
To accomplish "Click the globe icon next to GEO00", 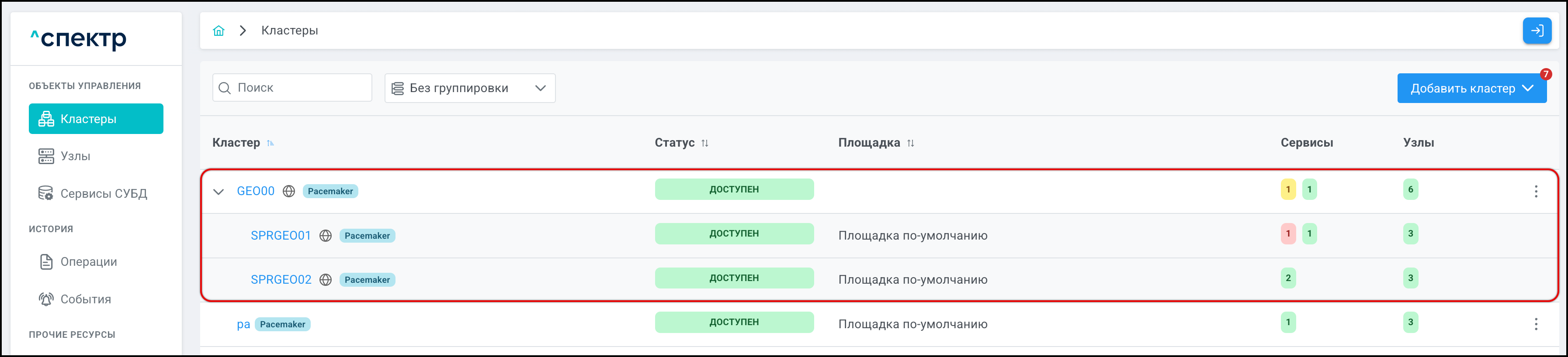I will click(x=289, y=191).
